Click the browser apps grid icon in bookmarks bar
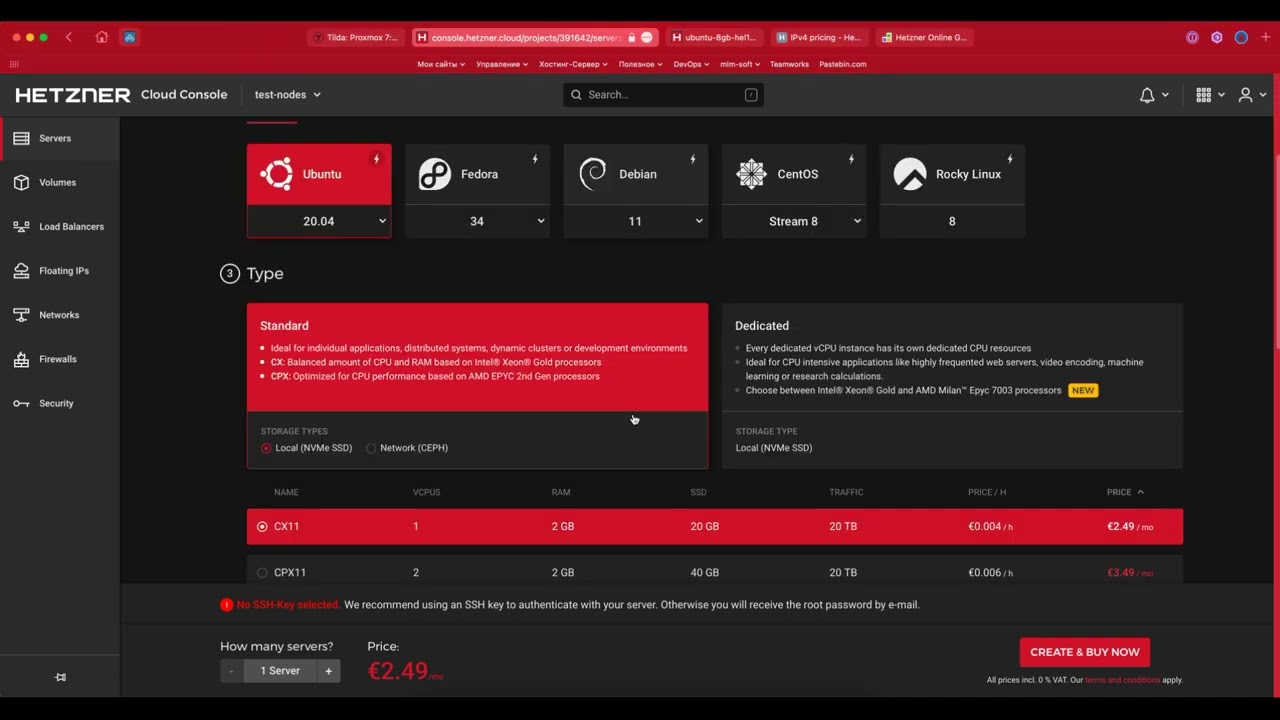 coord(14,64)
